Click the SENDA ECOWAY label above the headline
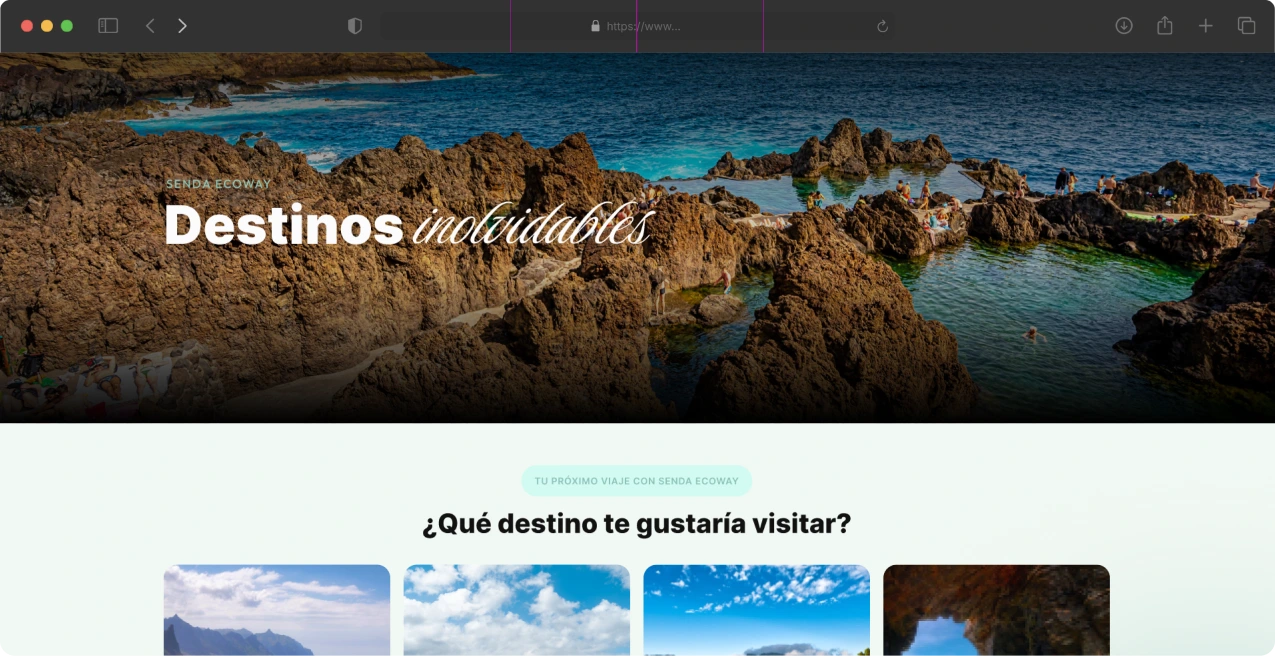Viewport: 1275px width, 656px height. pyautogui.click(x=218, y=184)
